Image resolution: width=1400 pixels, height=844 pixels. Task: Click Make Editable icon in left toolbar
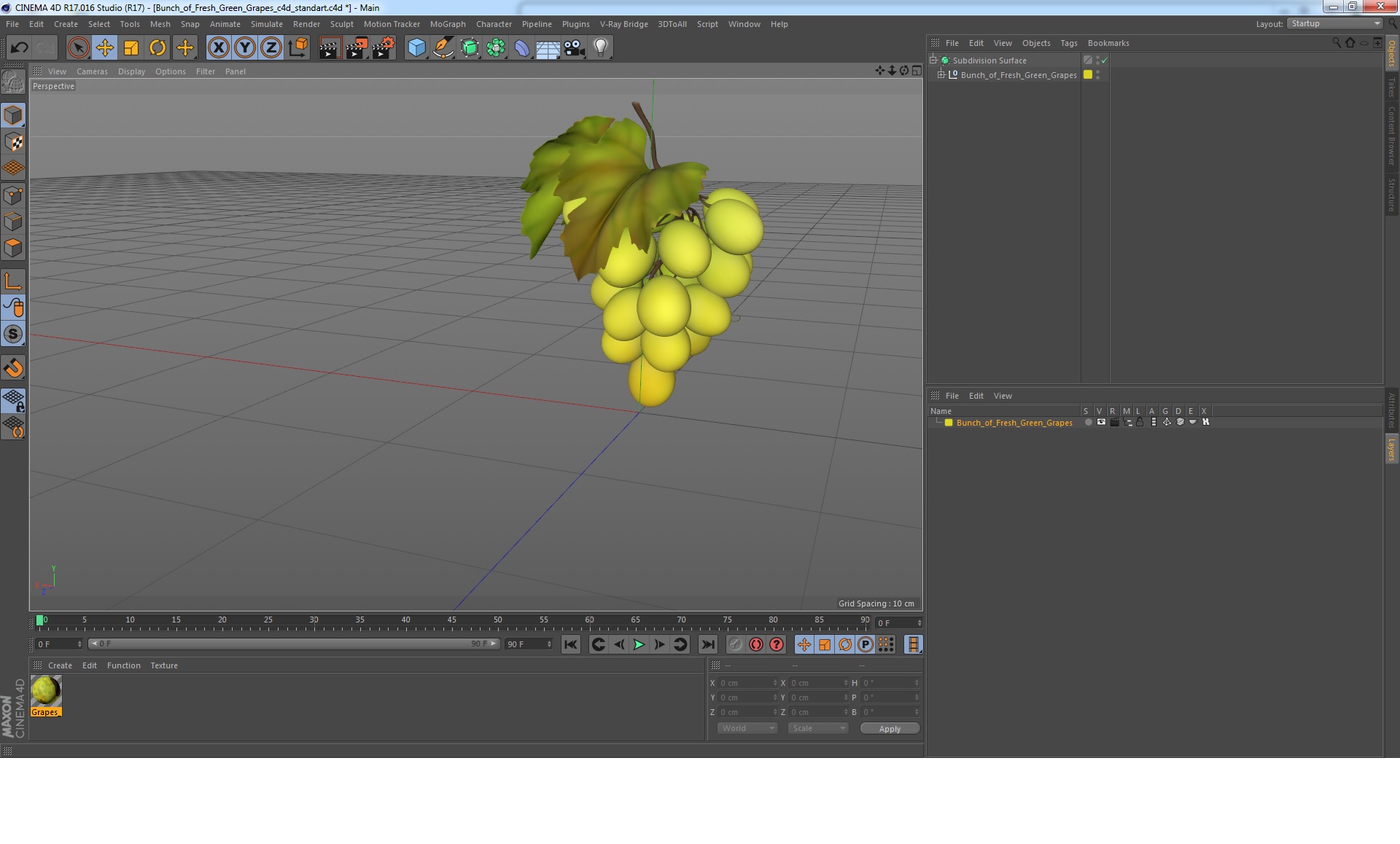(x=13, y=82)
